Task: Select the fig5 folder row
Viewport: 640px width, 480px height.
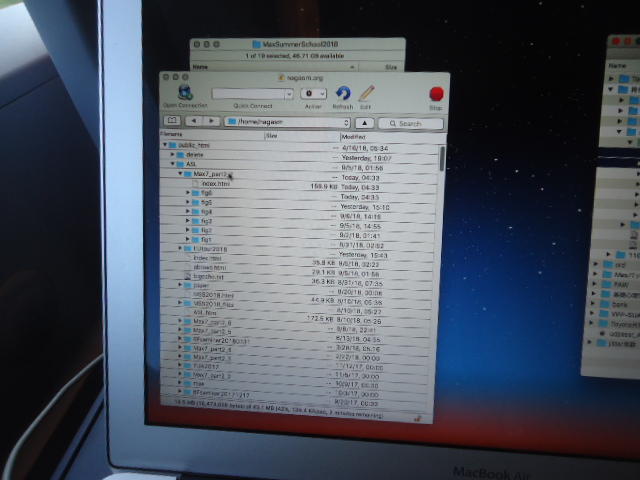Action: [x=298, y=204]
